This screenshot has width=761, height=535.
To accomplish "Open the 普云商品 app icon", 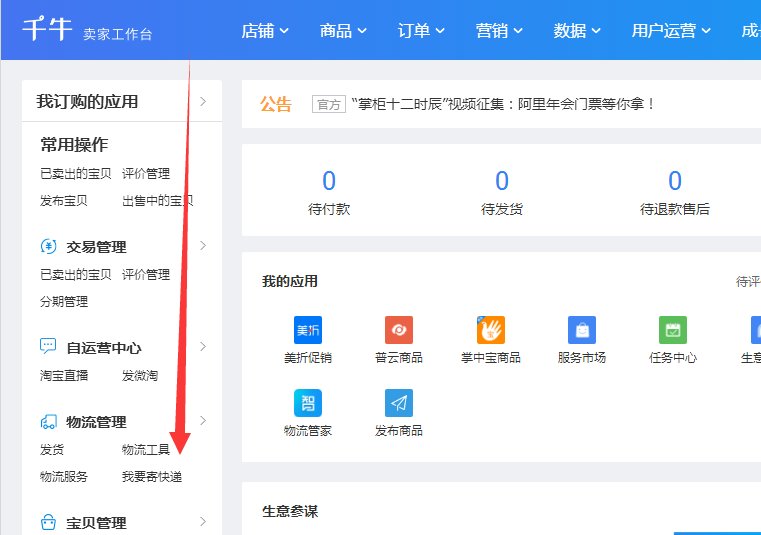I will 399,330.
